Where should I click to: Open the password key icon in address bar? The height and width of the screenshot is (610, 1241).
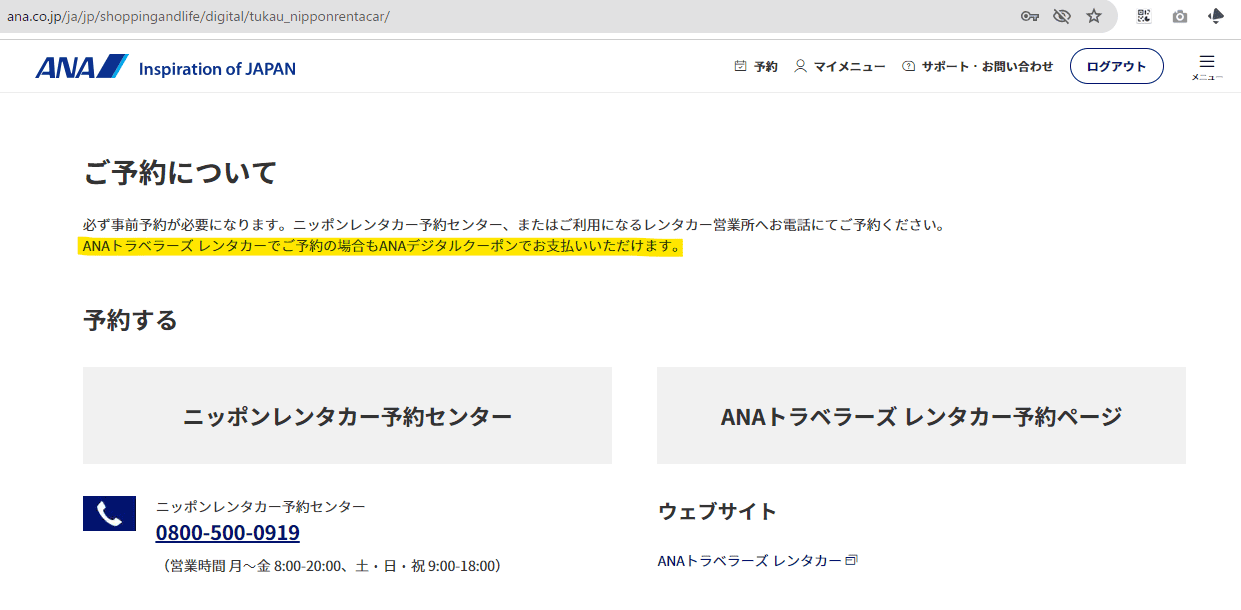point(1029,16)
